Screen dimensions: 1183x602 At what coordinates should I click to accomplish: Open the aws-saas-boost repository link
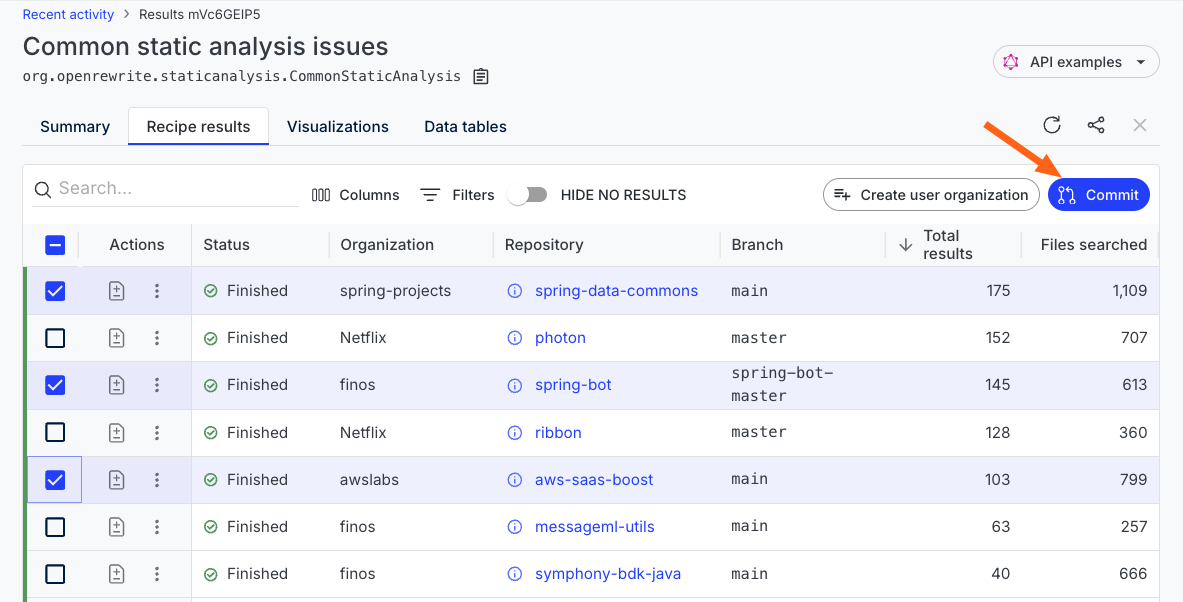point(595,480)
